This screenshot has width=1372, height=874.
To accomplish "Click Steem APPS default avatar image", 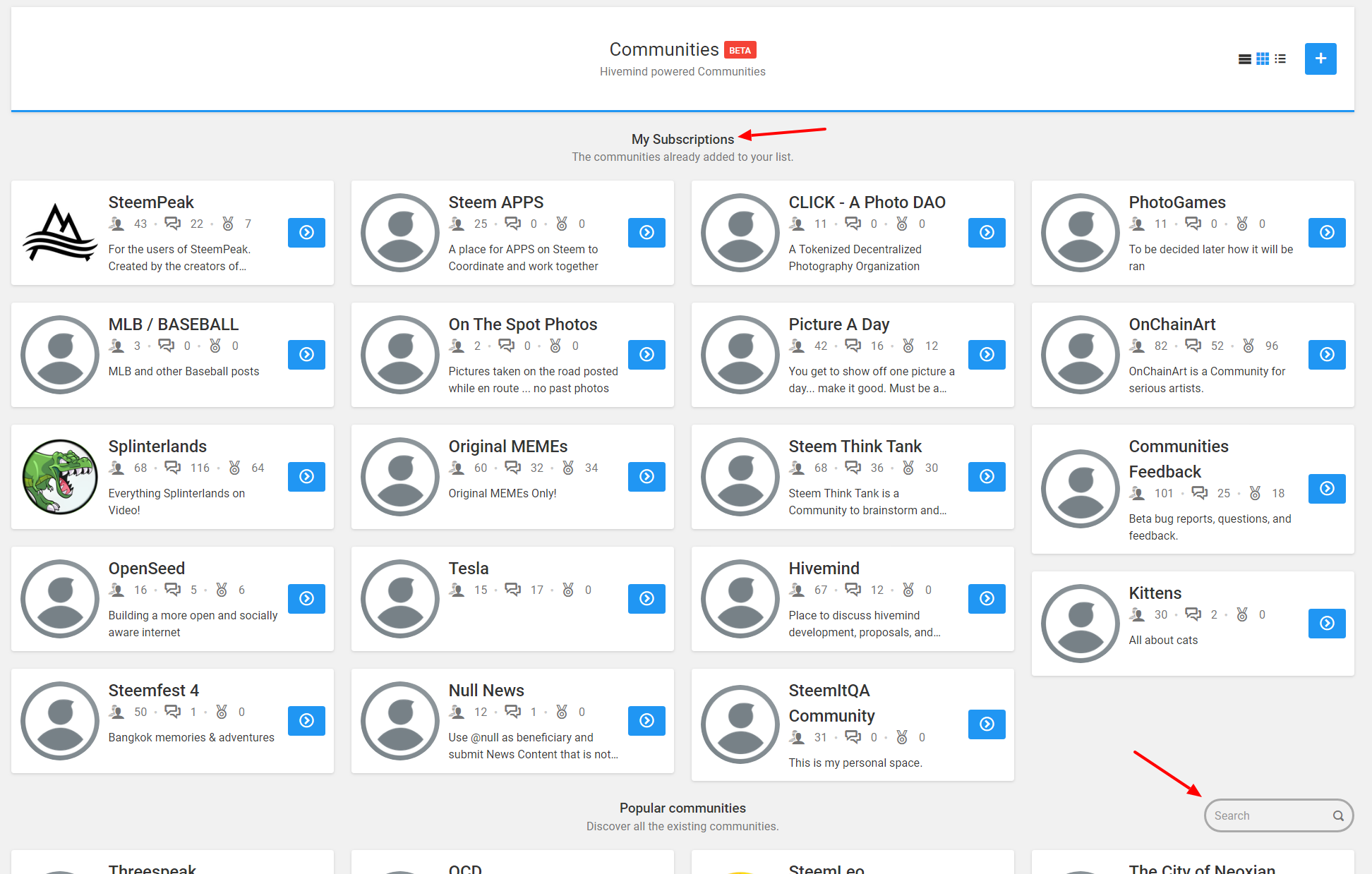I will point(400,233).
